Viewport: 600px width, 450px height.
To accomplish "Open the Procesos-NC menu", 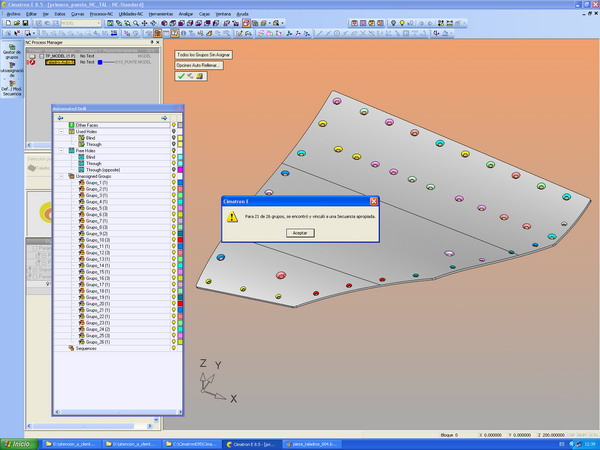I will pos(103,13).
